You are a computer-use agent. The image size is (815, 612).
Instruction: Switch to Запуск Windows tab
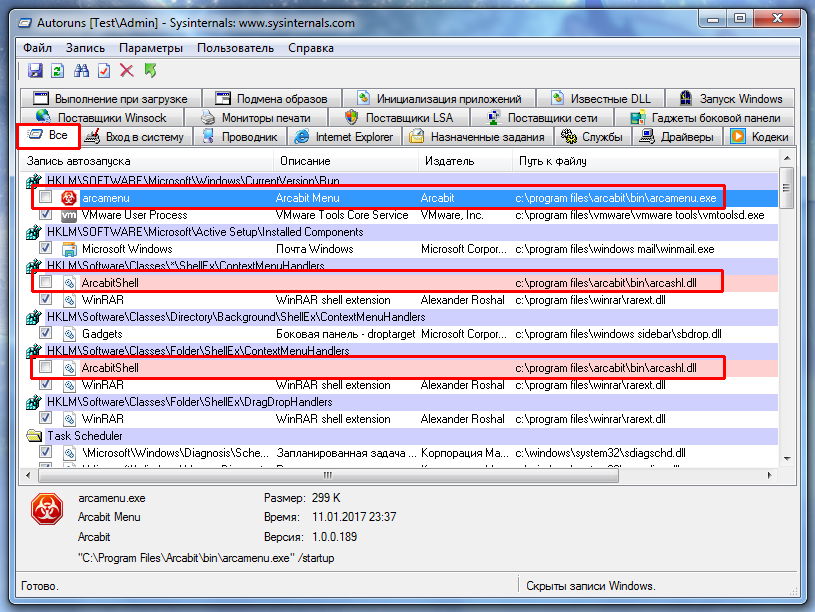[x=730, y=98]
